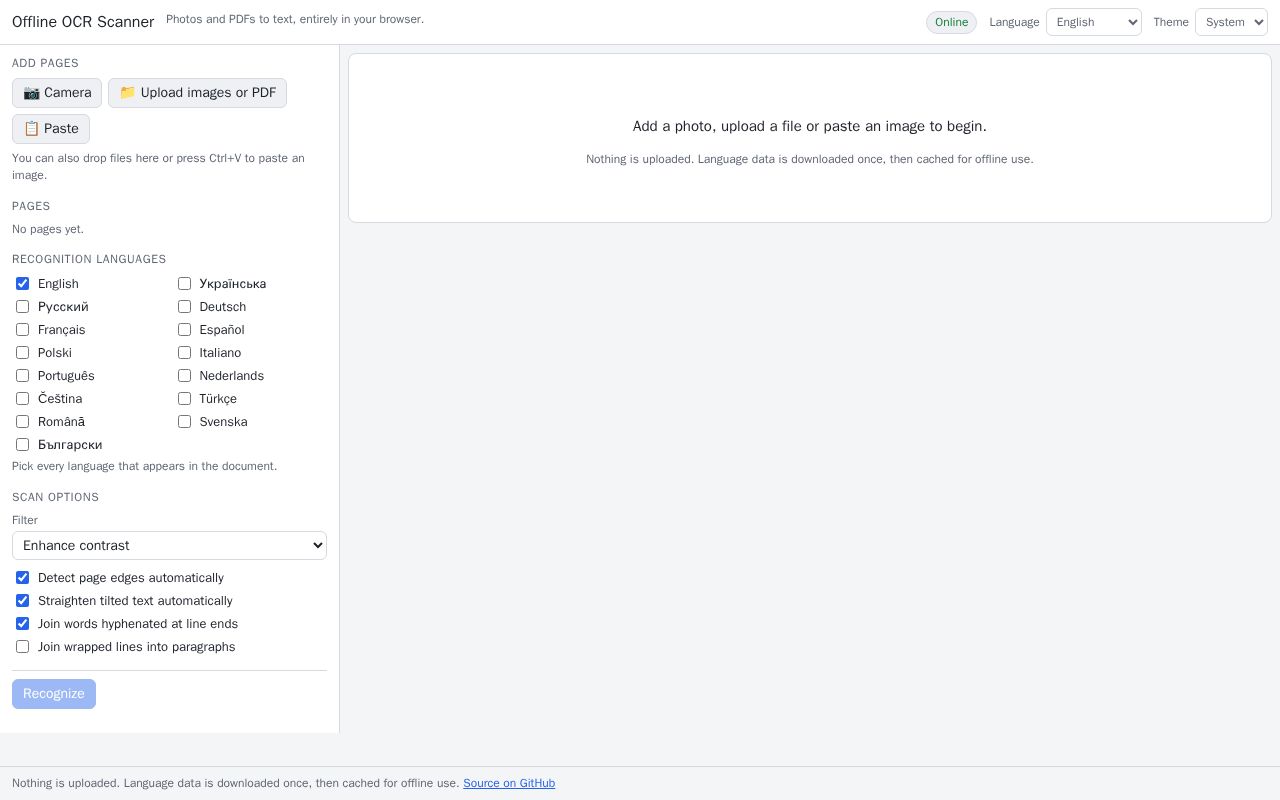This screenshot has height=800, width=1280.
Task: Open the Camera capture button
Action: point(57,93)
